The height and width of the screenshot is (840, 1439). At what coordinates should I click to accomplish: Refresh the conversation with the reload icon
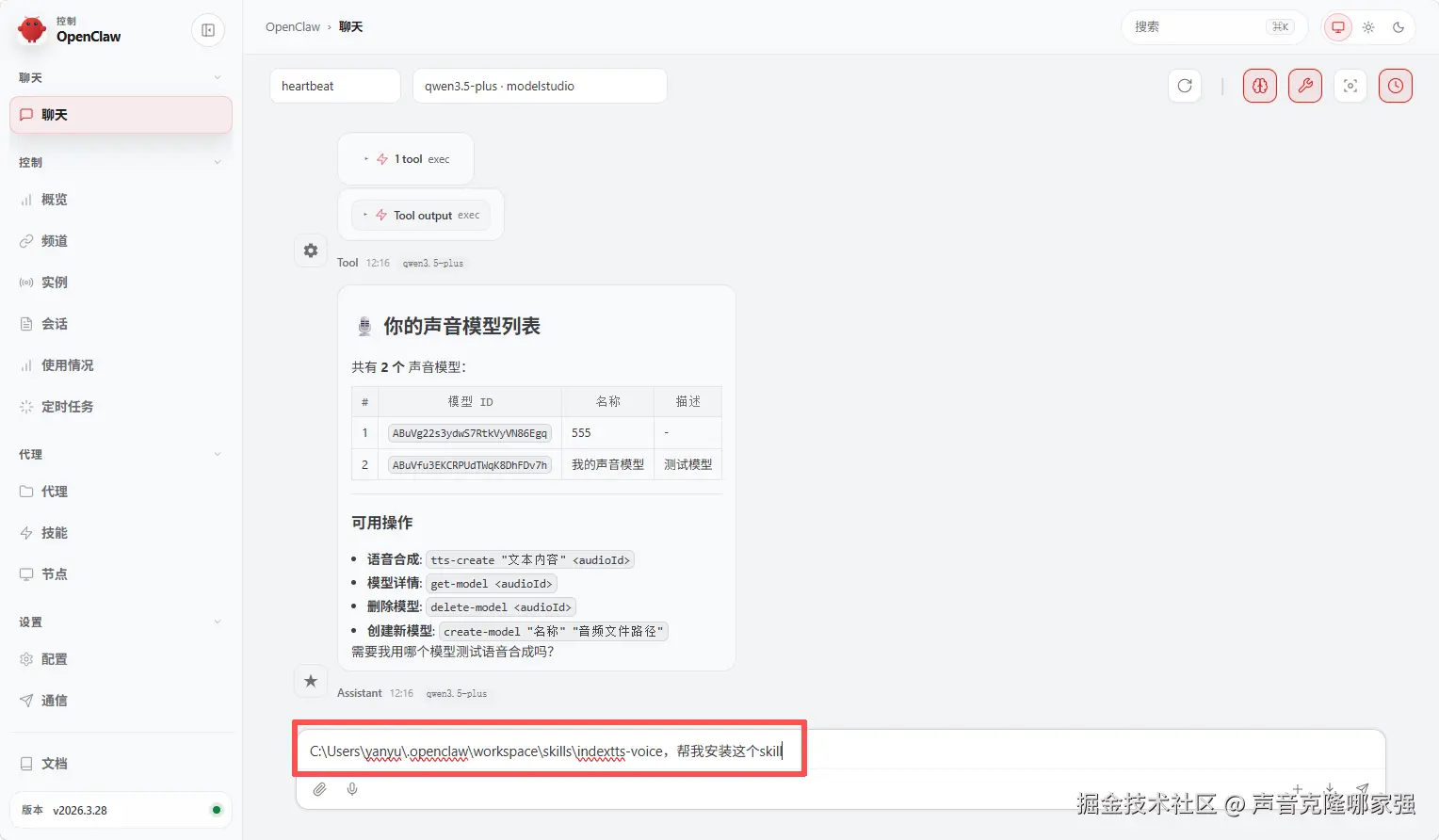coord(1185,85)
